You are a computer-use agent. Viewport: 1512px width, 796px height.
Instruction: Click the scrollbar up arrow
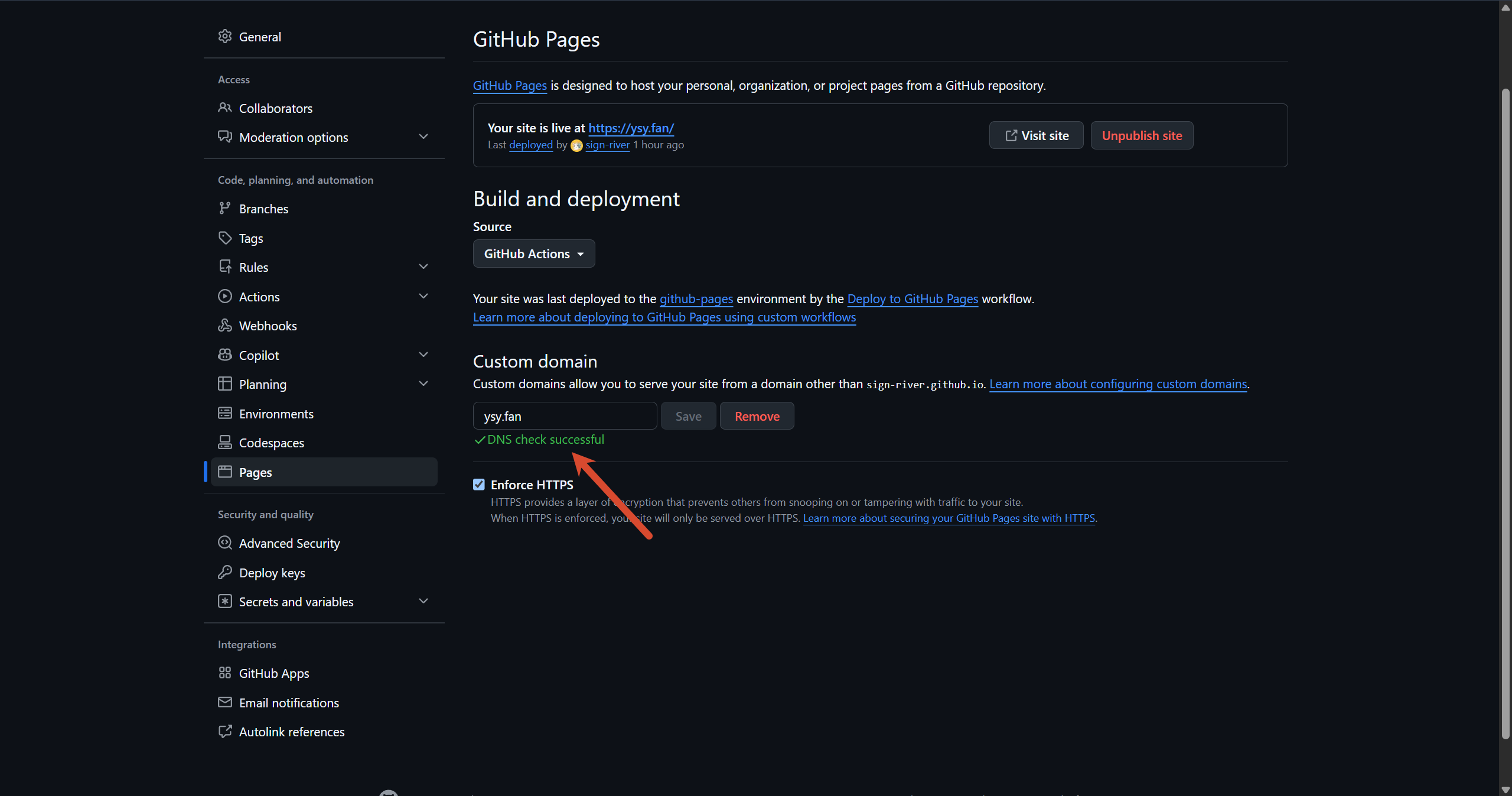point(1506,7)
